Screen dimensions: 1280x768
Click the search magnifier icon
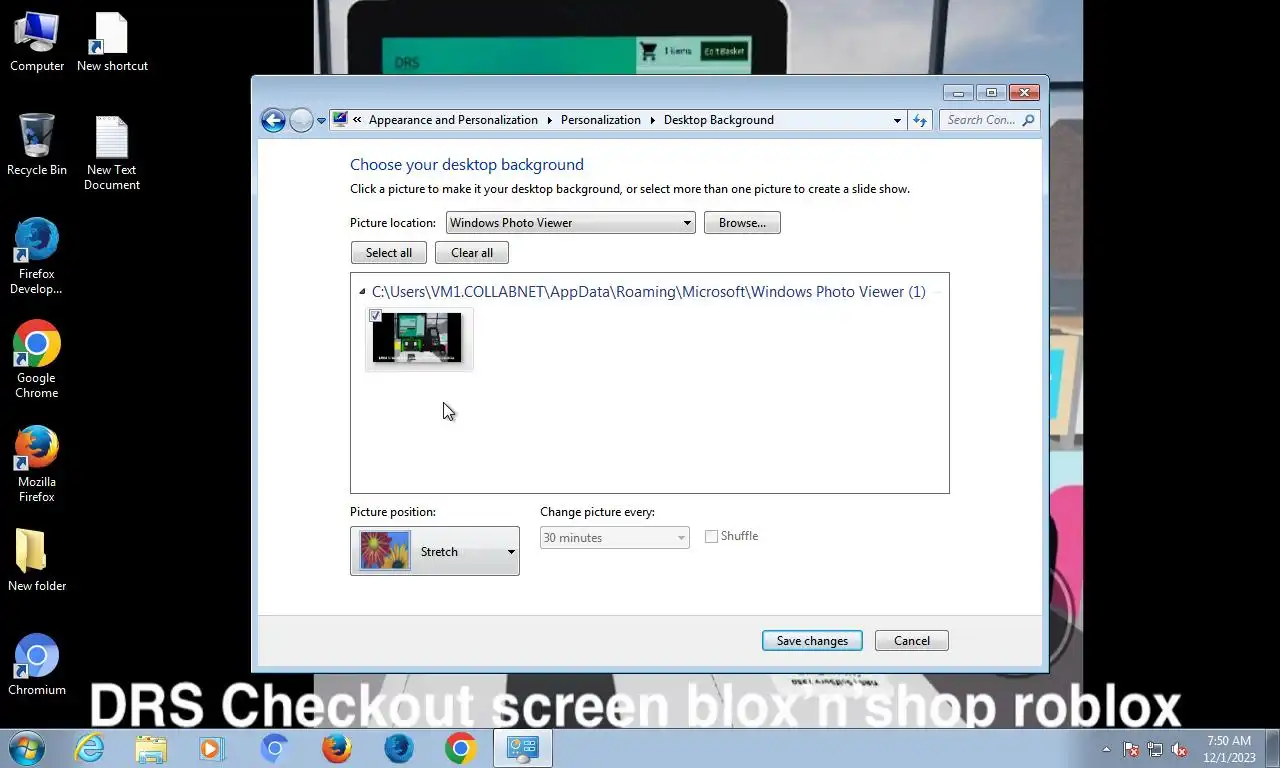click(x=1029, y=120)
